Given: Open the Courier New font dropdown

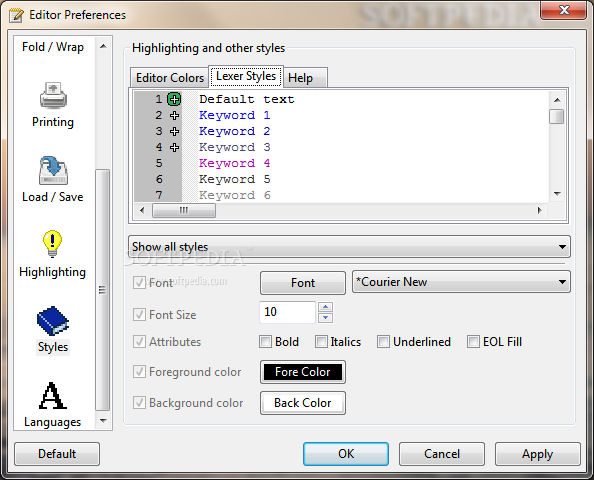Looking at the screenshot, I should coord(461,282).
